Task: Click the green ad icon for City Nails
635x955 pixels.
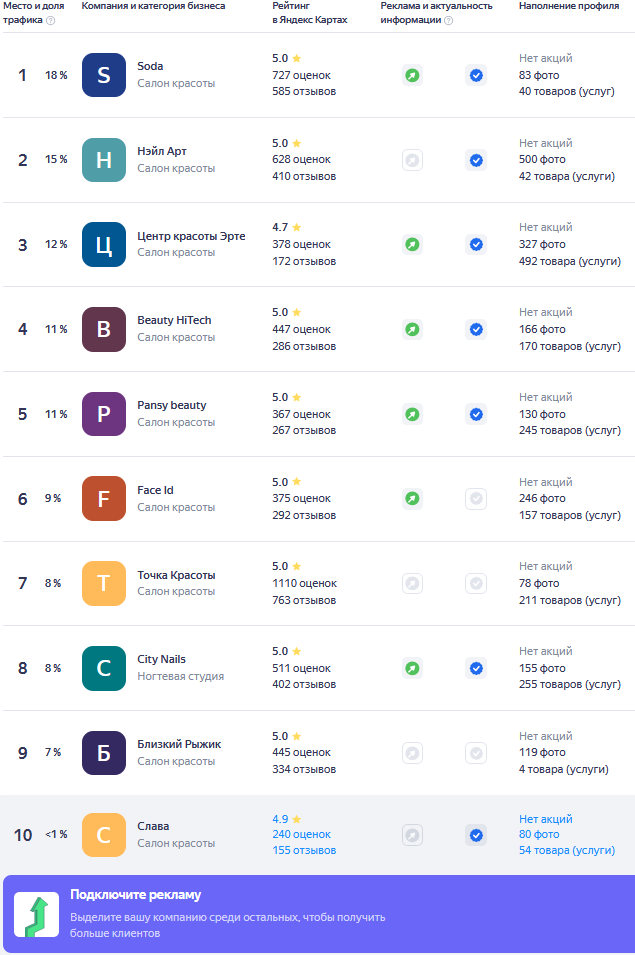Action: click(x=411, y=668)
